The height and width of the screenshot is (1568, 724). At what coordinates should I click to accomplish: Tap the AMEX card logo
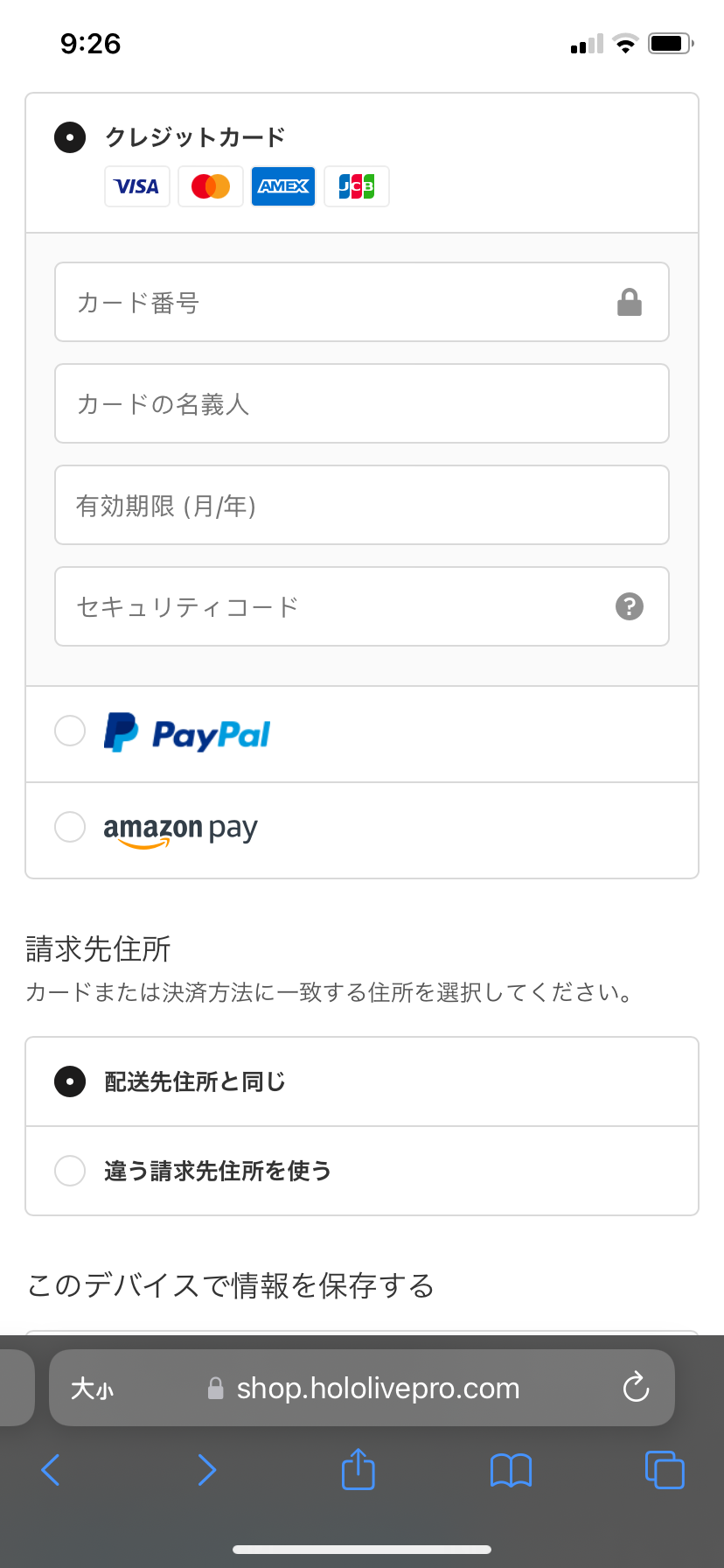[x=283, y=186]
